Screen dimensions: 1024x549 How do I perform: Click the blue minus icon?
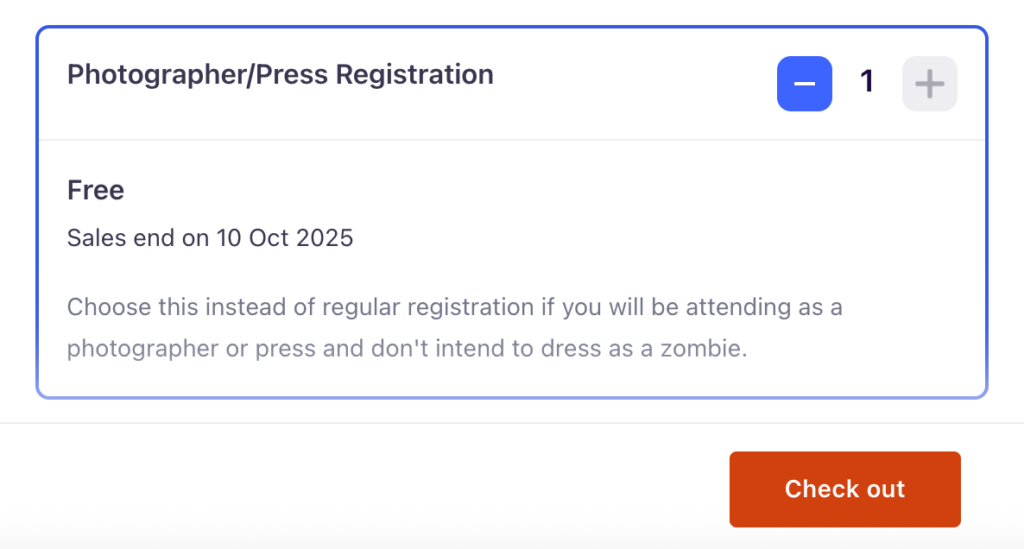click(x=804, y=84)
